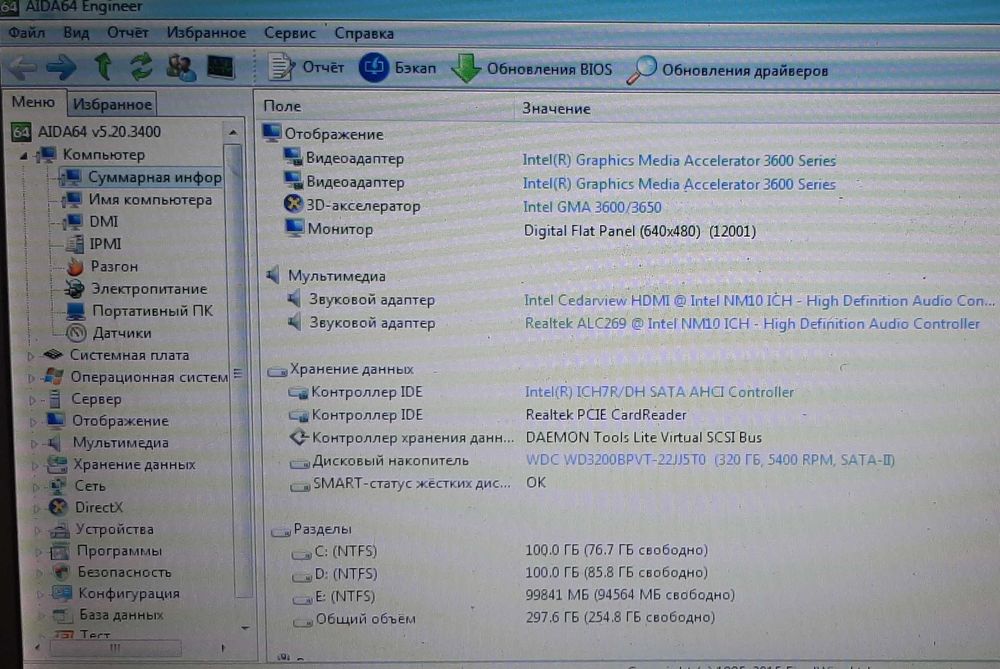Image resolution: width=1000 pixels, height=669 pixels.
Task: Open the Realtek ALC269 audio link
Action: click(751, 324)
